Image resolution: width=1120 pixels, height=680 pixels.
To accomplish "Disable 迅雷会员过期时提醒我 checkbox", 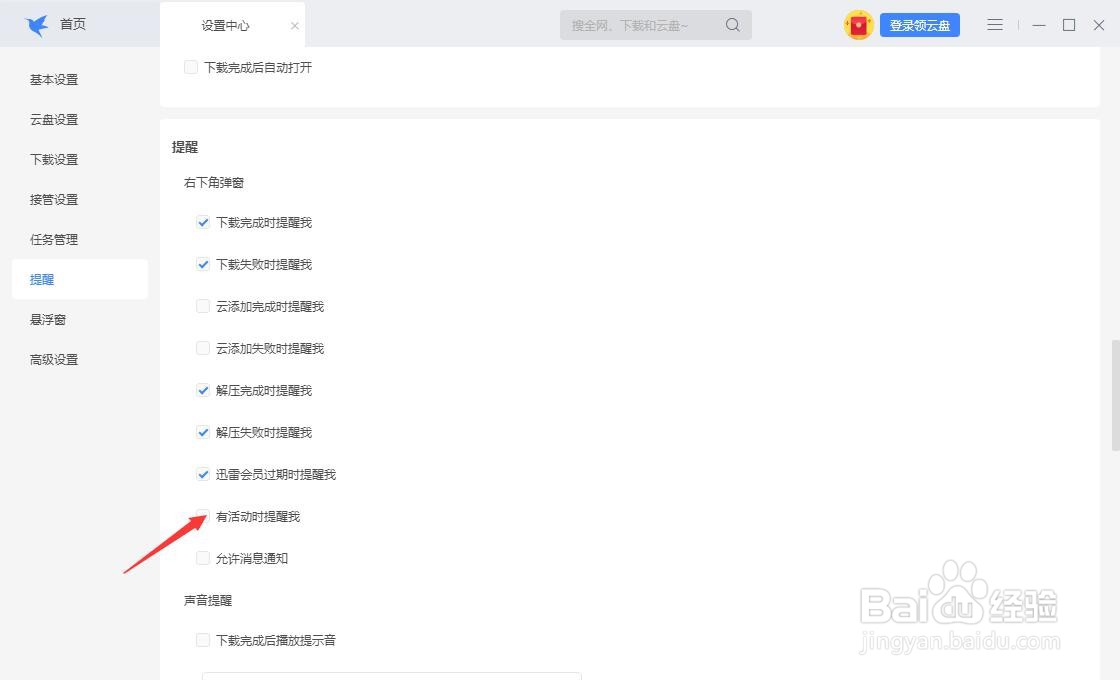I will (x=203, y=474).
